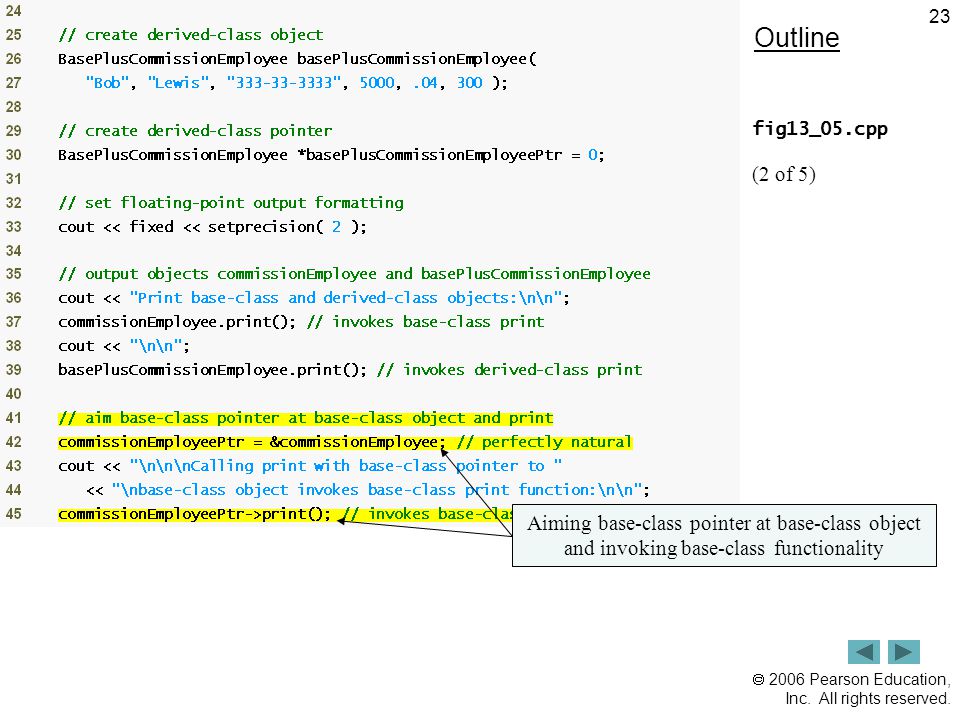Select the 'Print base-class and derived-class objects' string
Image resolution: width=960 pixels, height=720 pixels.
coord(346,298)
